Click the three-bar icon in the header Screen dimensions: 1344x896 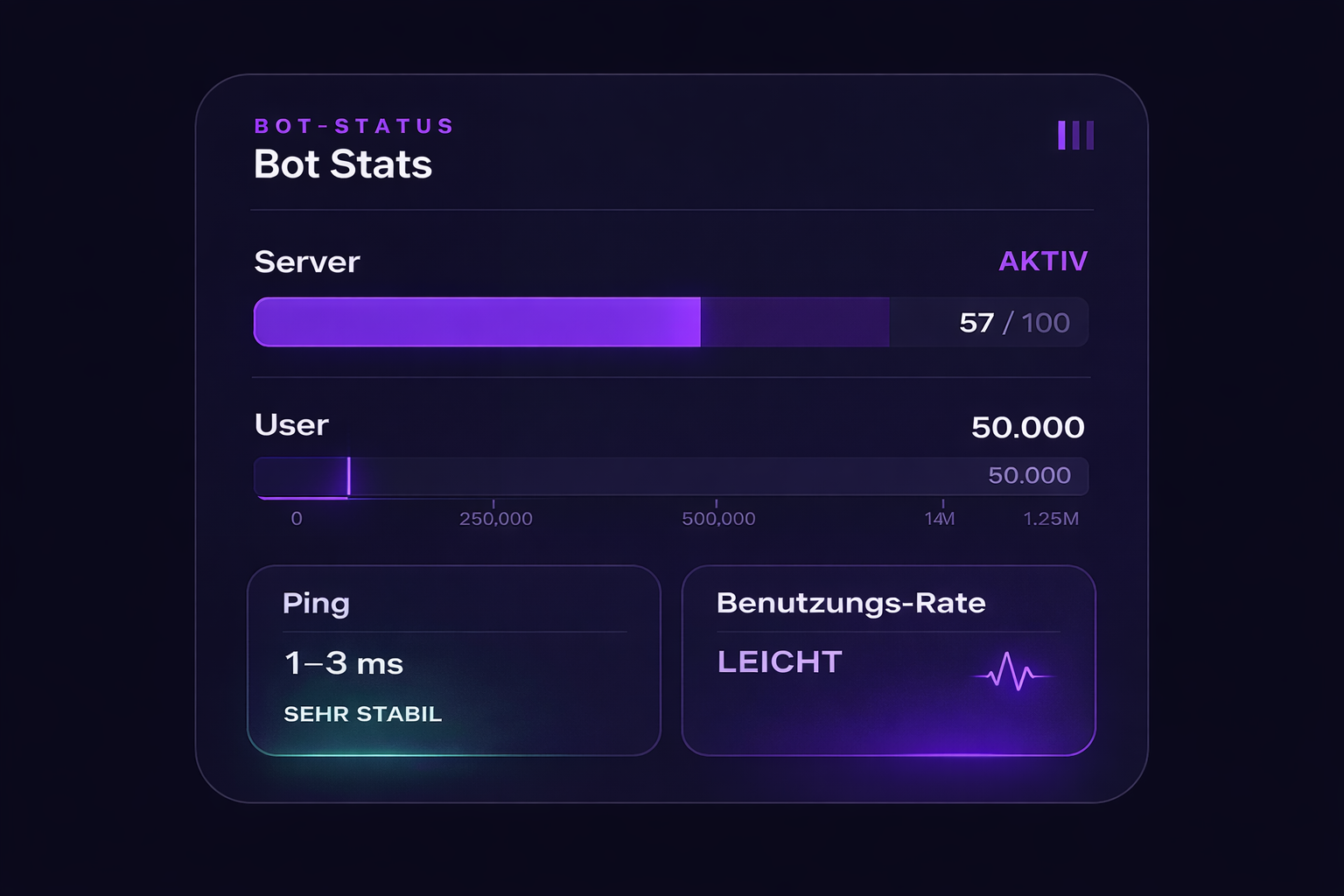pos(1075,136)
